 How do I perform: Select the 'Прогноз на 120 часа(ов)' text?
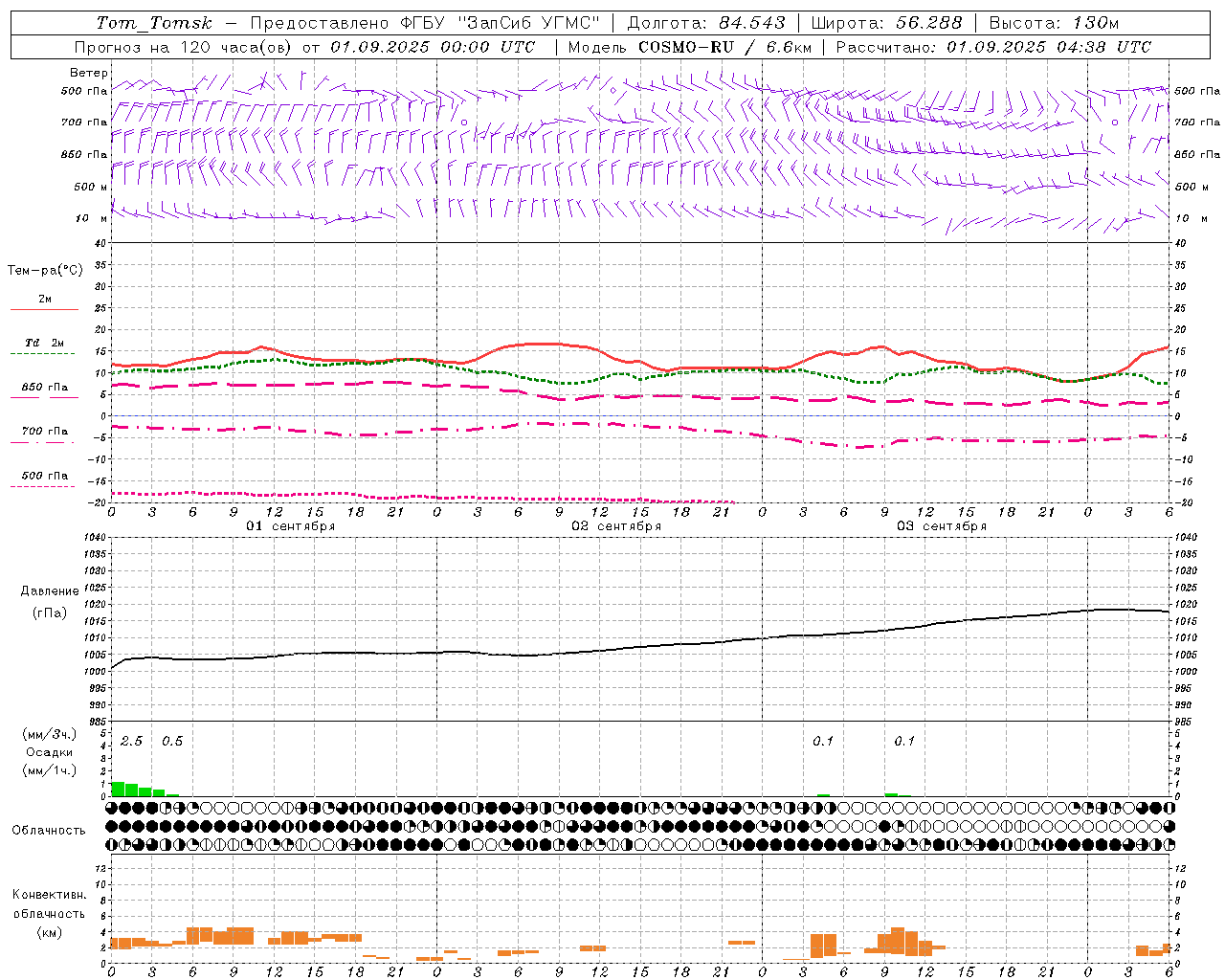click(185, 47)
